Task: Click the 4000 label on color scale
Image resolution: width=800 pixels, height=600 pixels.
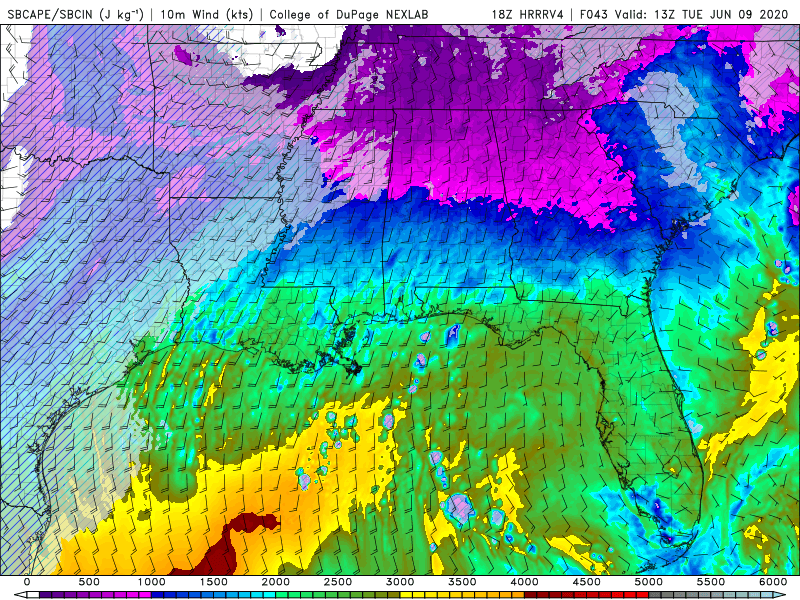Action: pos(524,582)
